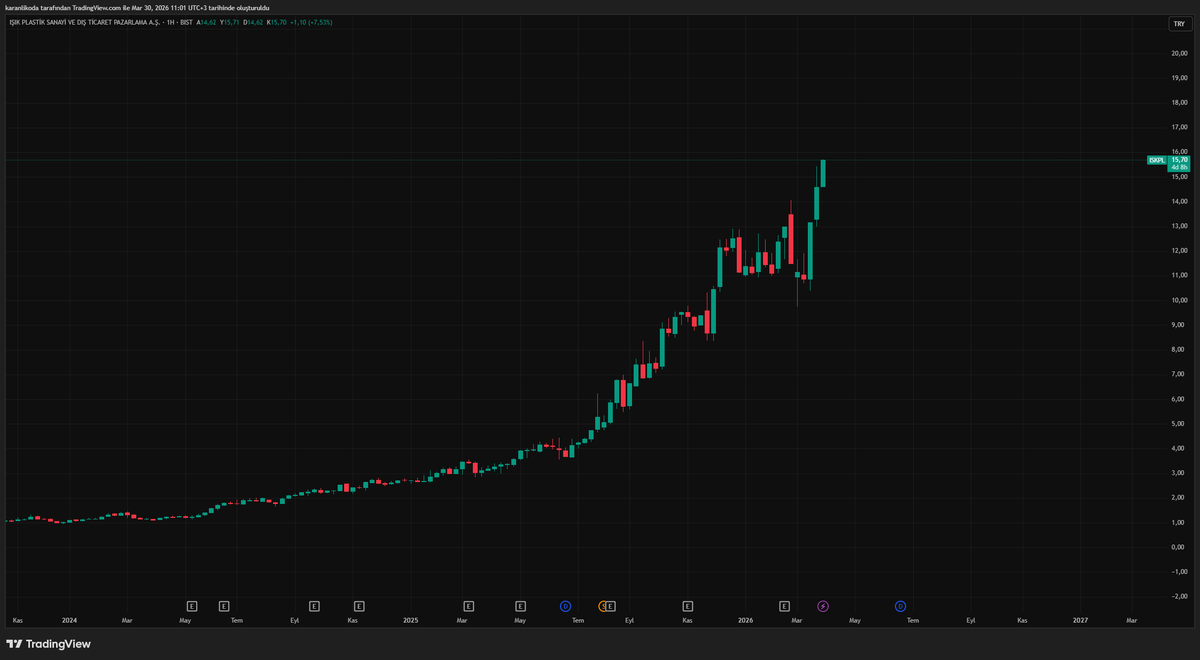Click the 18,00 price axis label
Viewport: 1200px width, 660px height.
coord(1179,102)
